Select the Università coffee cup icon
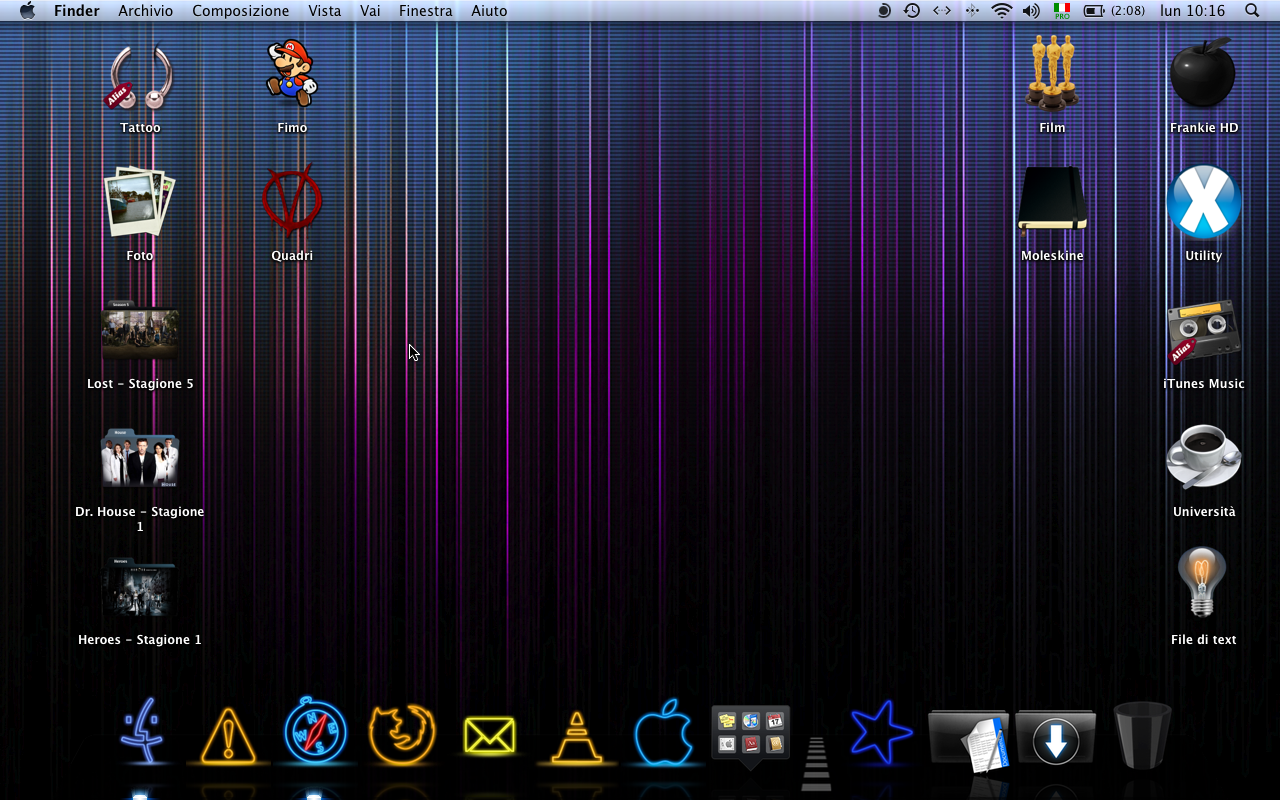Image resolution: width=1280 pixels, height=800 pixels. point(1204,457)
